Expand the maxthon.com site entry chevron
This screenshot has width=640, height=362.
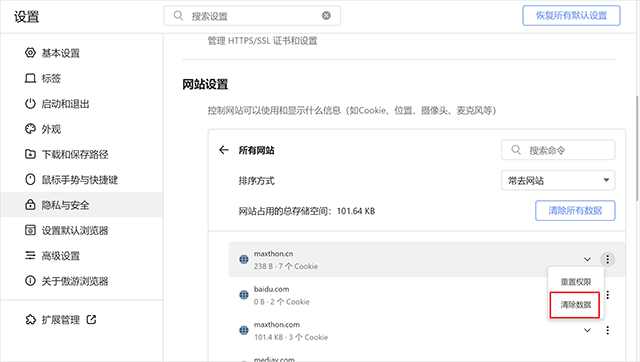click(587, 330)
